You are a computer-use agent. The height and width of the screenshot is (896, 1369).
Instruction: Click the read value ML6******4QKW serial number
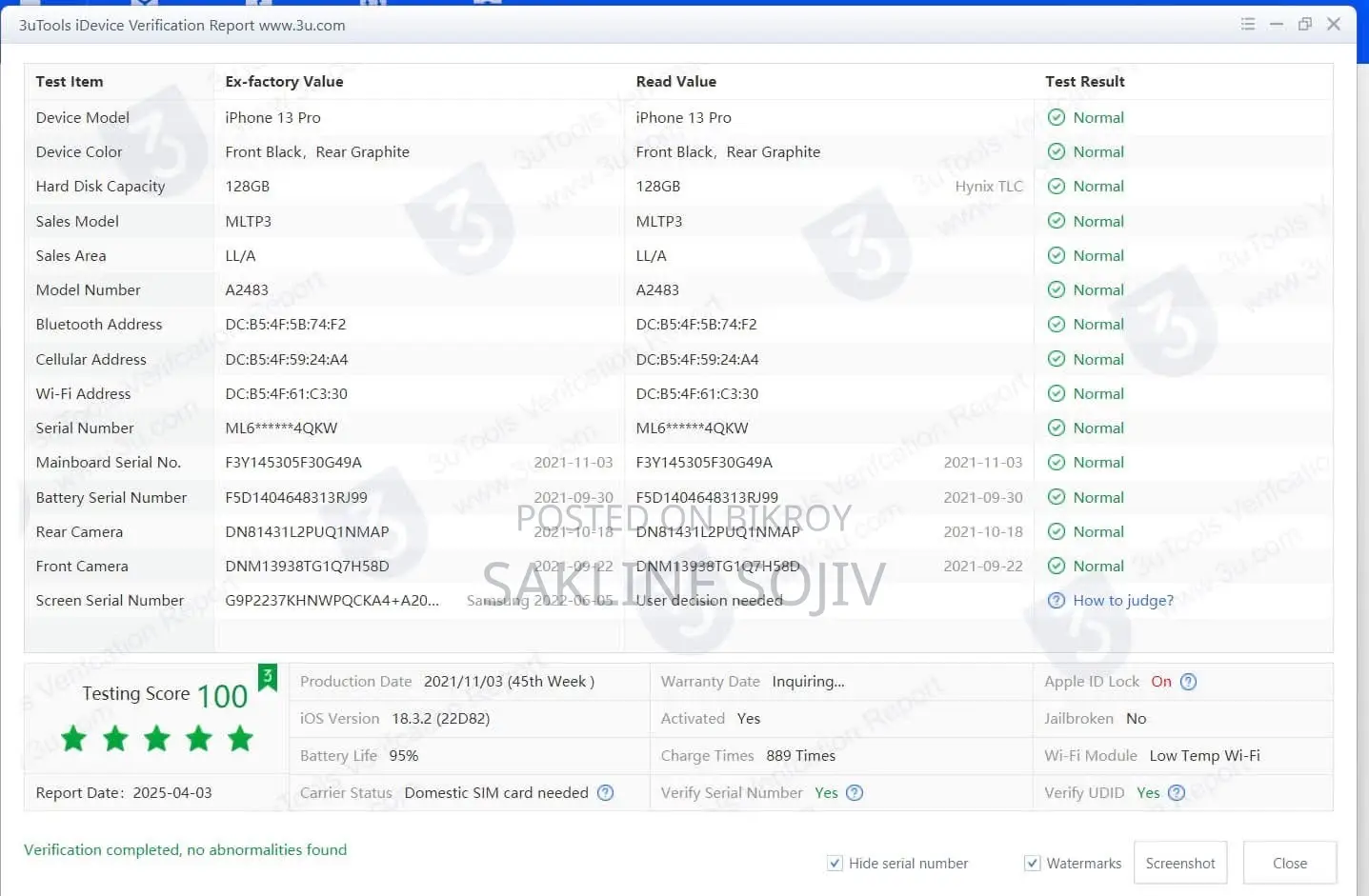pyautogui.click(x=692, y=428)
